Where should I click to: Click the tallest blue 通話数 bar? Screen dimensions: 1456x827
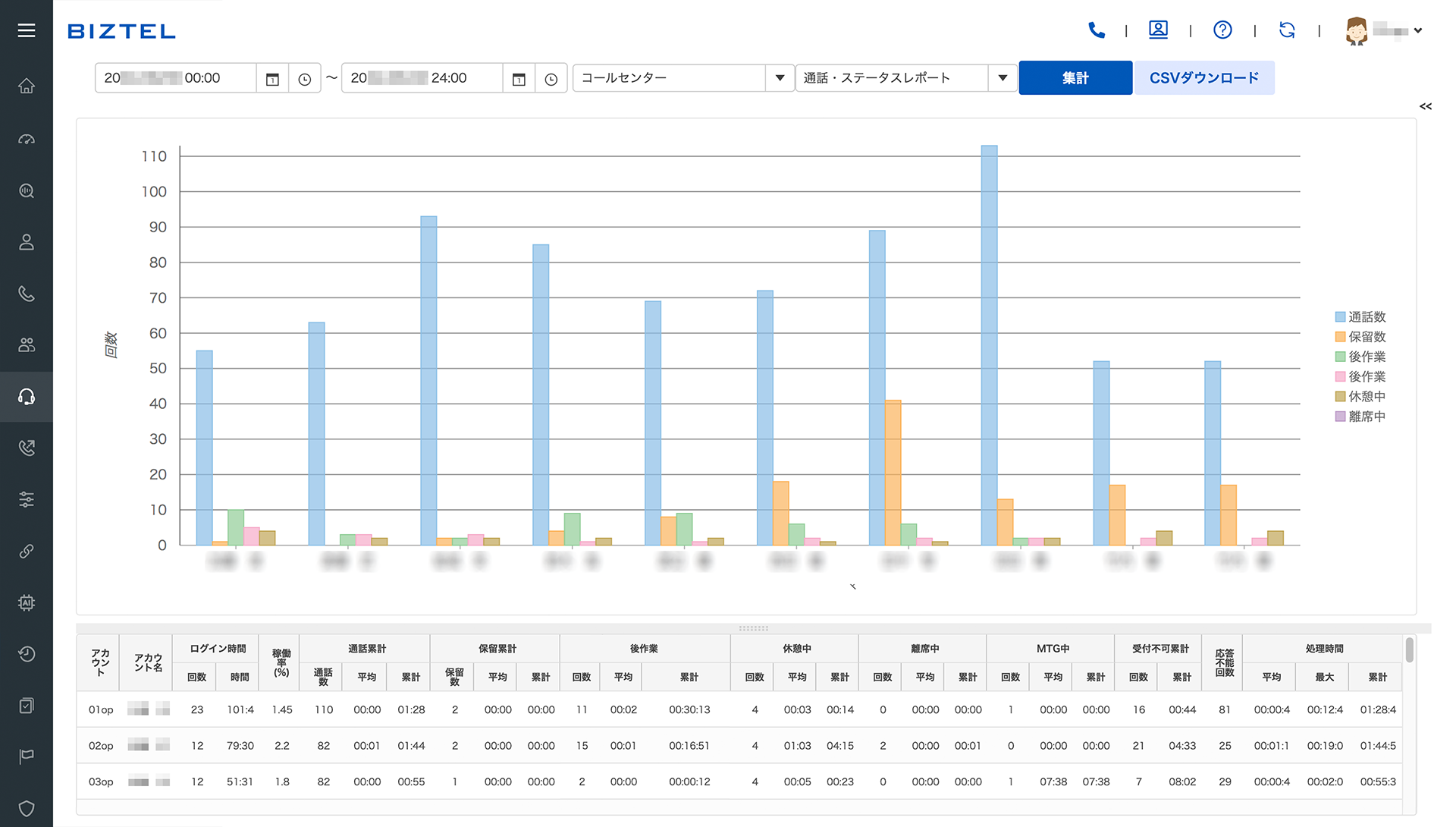pyautogui.click(x=989, y=345)
